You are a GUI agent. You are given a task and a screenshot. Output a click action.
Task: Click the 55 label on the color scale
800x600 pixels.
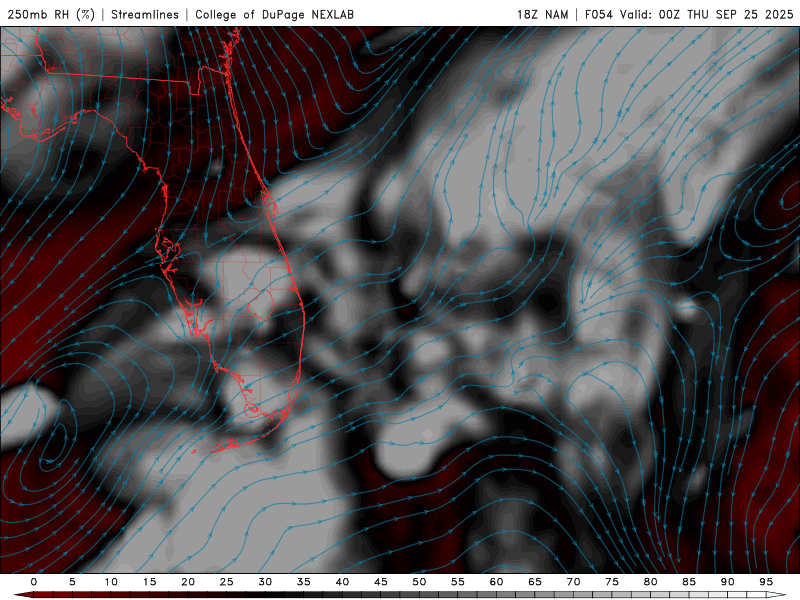[458, 582]
